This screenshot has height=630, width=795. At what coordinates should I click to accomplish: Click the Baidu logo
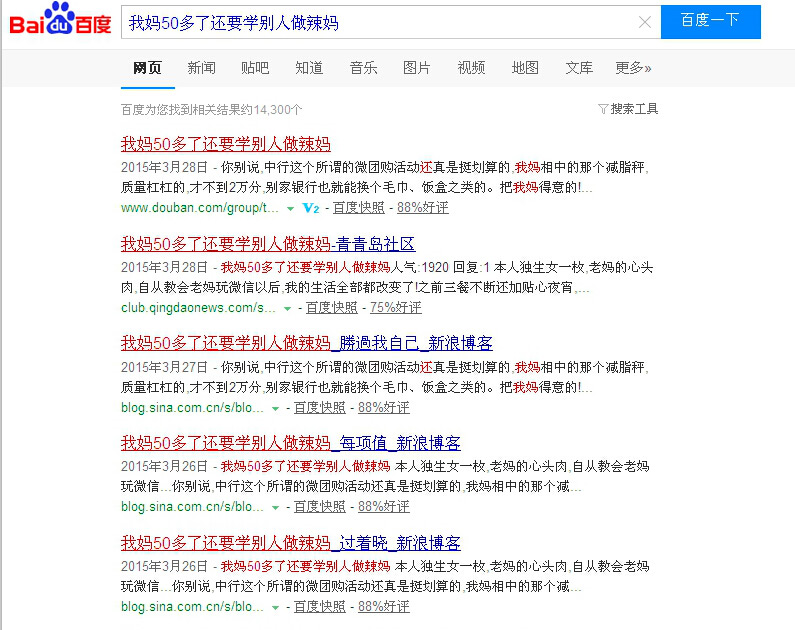[x=60, y=19]
